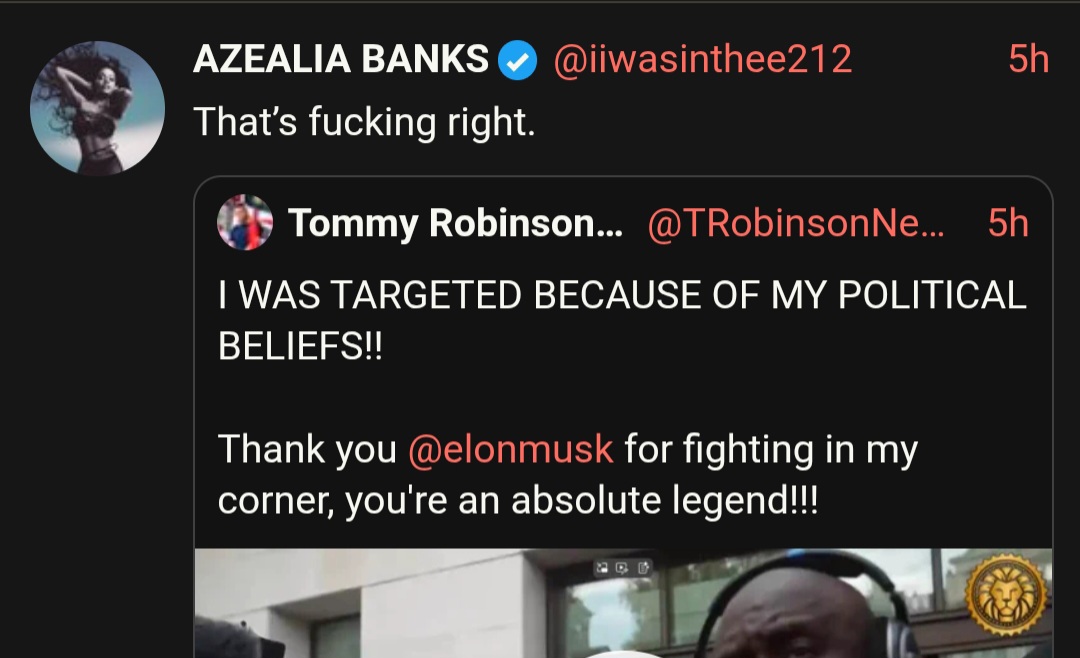Click the gold lion emblem watermark
Image resolution: width=1080 pixels, height=658 pixels.
click(1006, 595)
